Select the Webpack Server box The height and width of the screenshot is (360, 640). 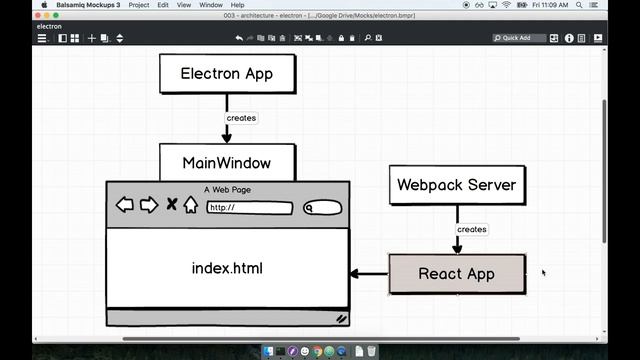click(x=457, y=185)
